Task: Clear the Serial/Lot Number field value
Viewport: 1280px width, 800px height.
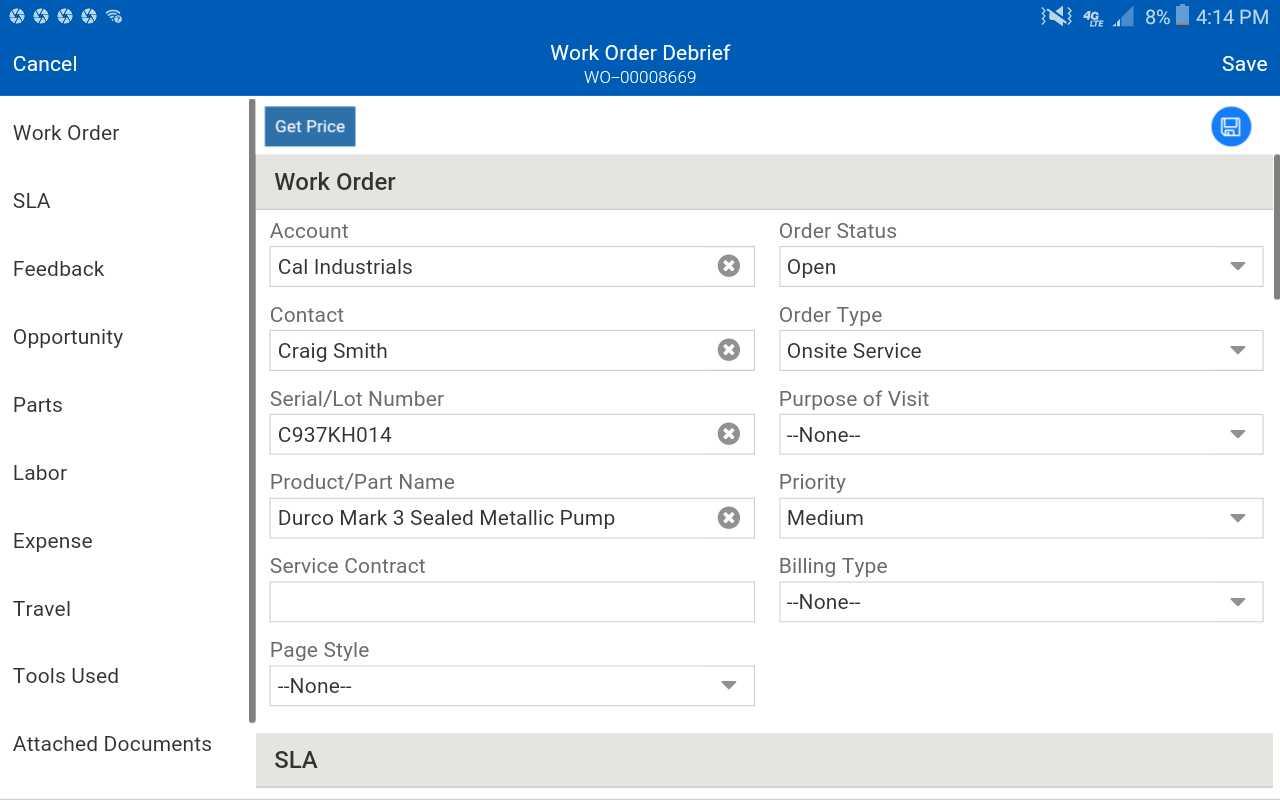Action: click(729, 434)
